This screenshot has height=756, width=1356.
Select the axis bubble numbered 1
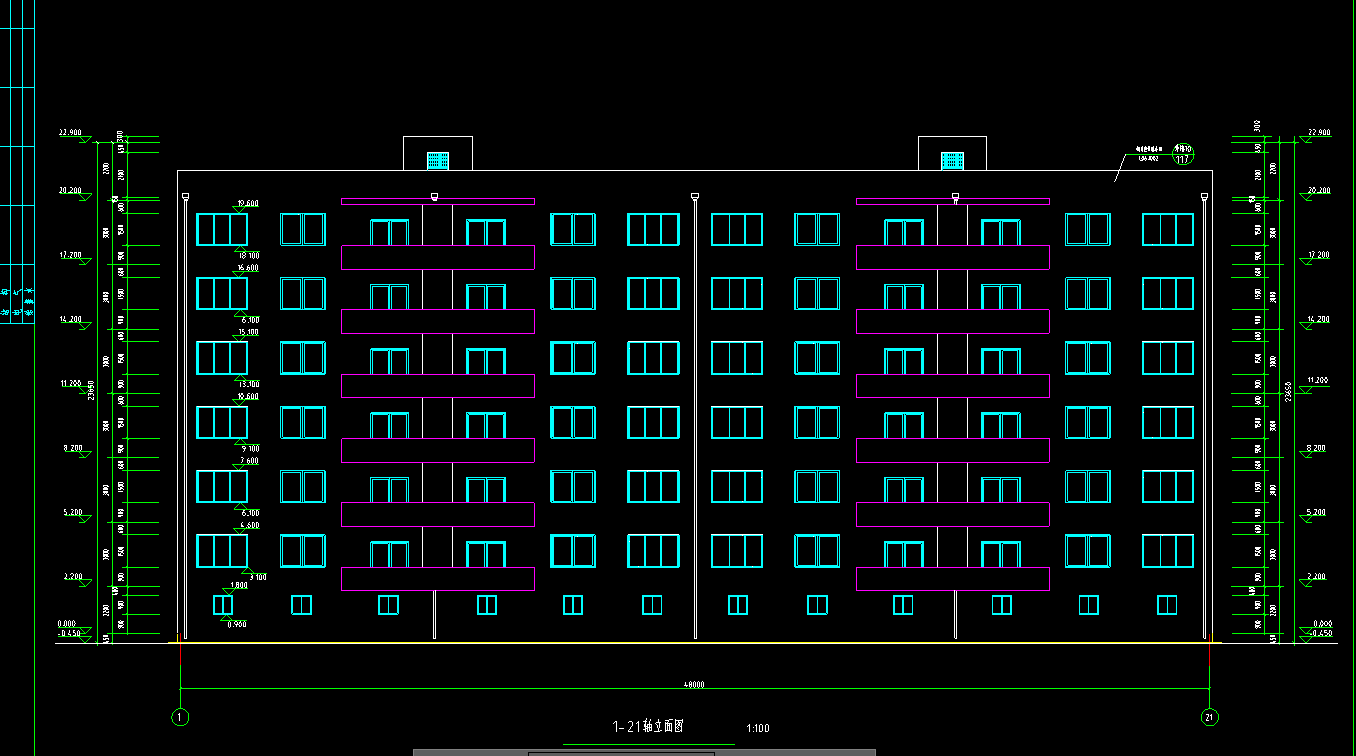tap(180, 717)
